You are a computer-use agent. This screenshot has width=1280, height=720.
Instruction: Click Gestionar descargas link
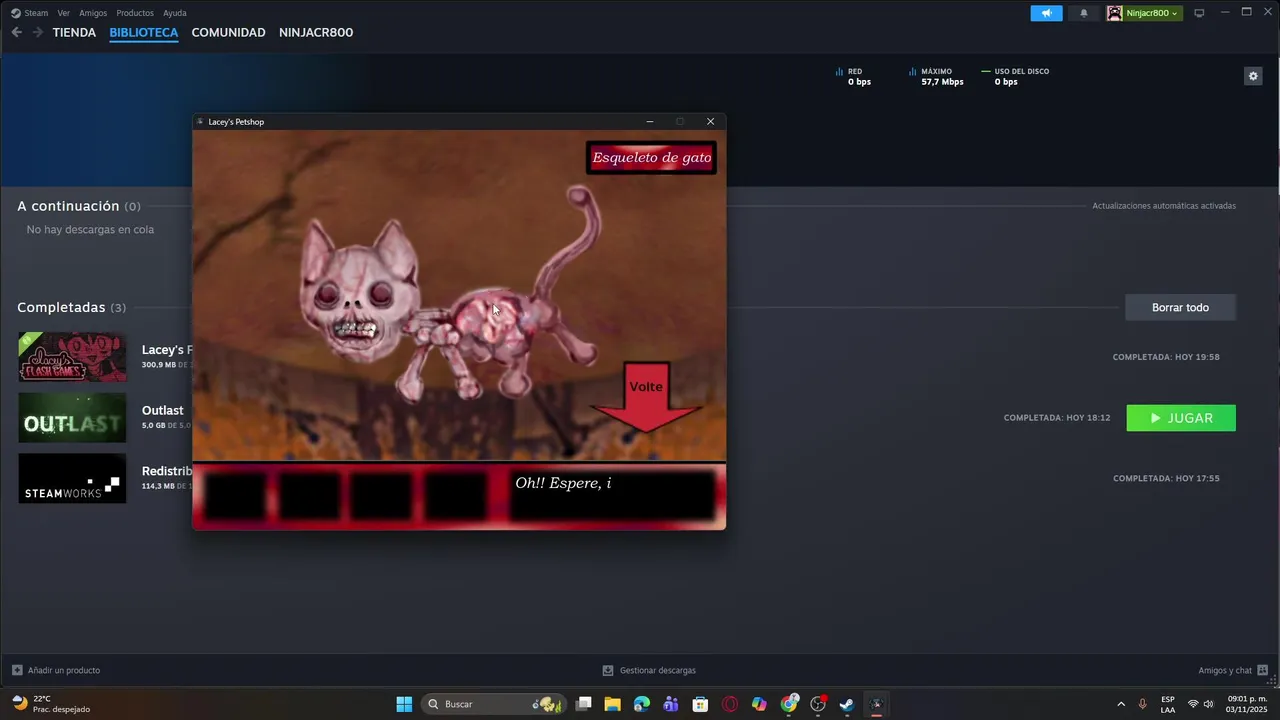tap(658, 670)
